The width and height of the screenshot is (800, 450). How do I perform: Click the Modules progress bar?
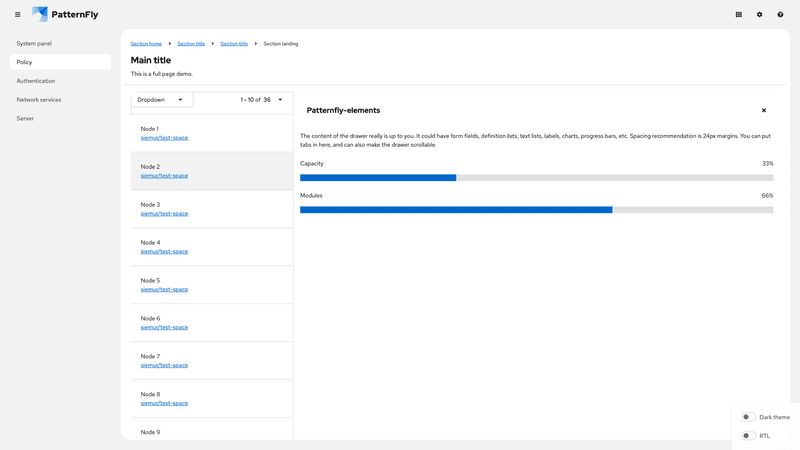[537, 210]
